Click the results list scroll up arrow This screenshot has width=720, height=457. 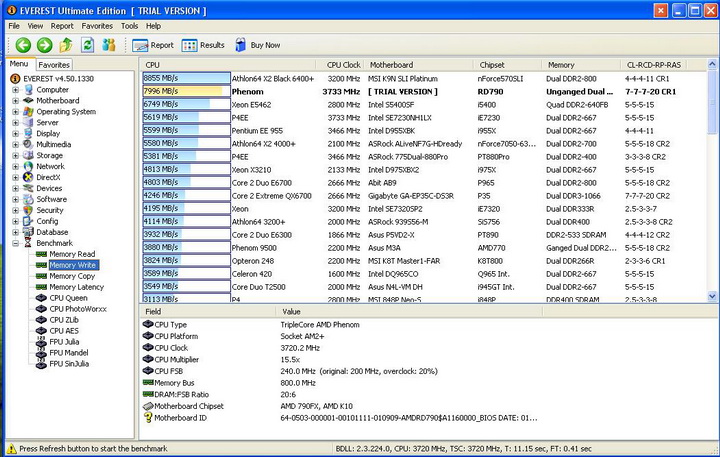tap(712, 64)
